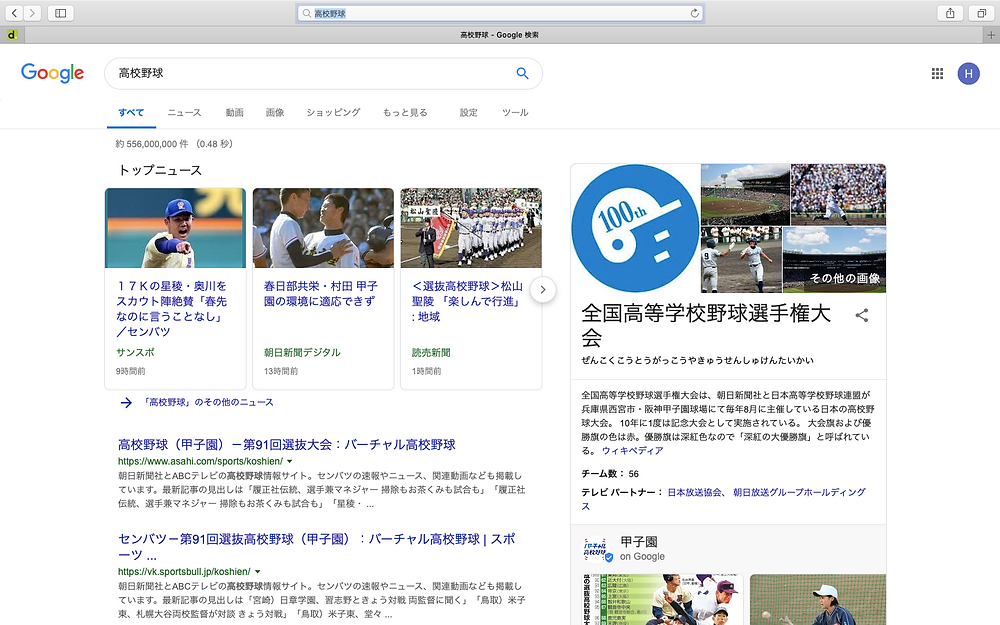This screenshot has width=1000, height=625.
Task: Click the 約 556,000,000 件 result count
Action: click(x=174, y=144)
